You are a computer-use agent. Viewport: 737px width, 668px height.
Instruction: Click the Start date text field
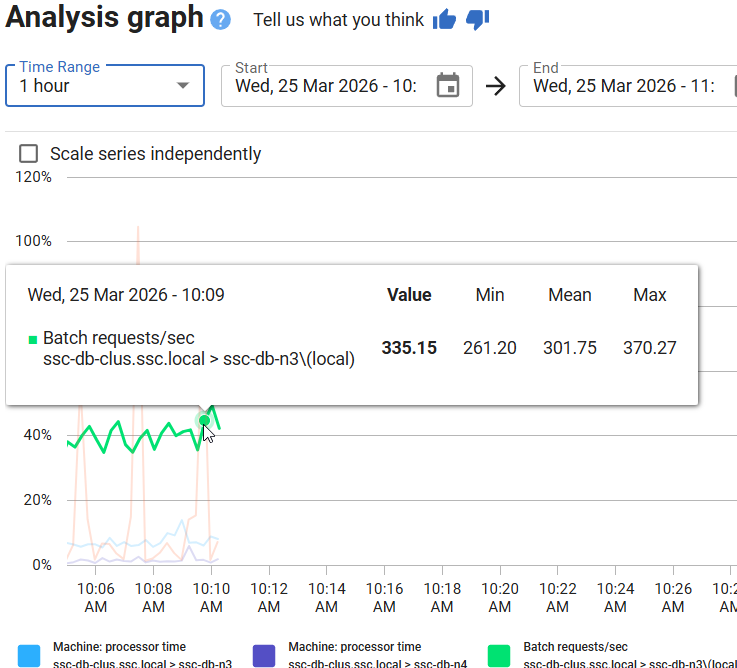[325, 86]
